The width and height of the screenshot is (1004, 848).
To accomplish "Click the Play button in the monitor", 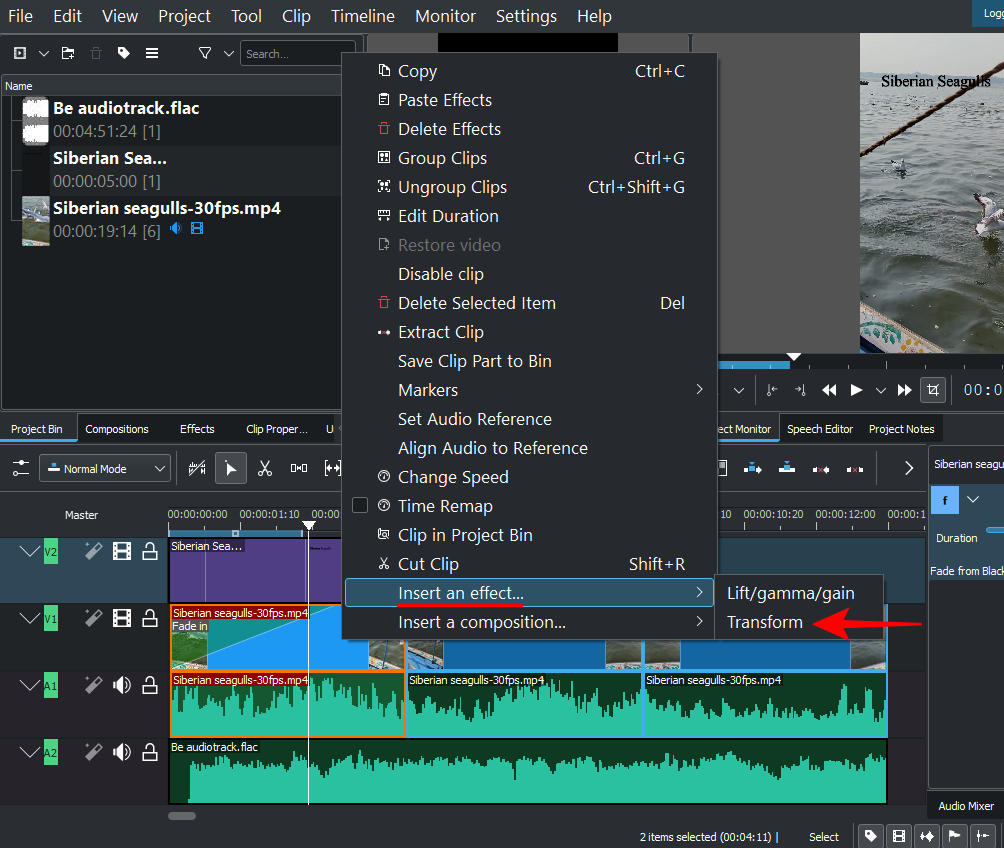I will 856,390.
